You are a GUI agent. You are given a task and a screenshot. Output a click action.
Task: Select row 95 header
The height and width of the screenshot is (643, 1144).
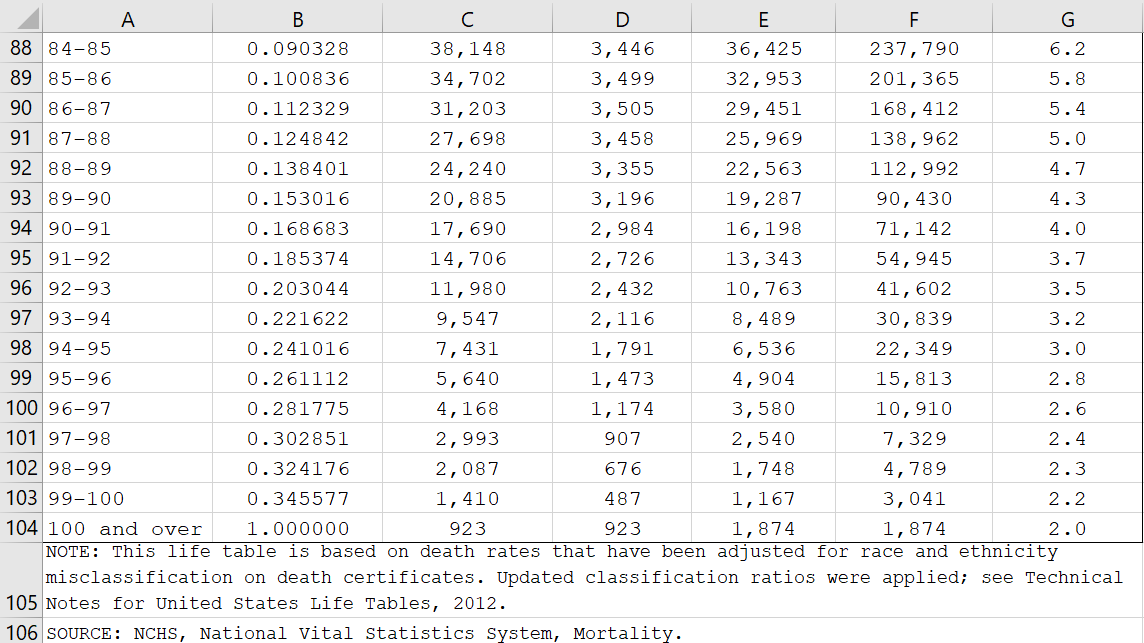point(18,258)
